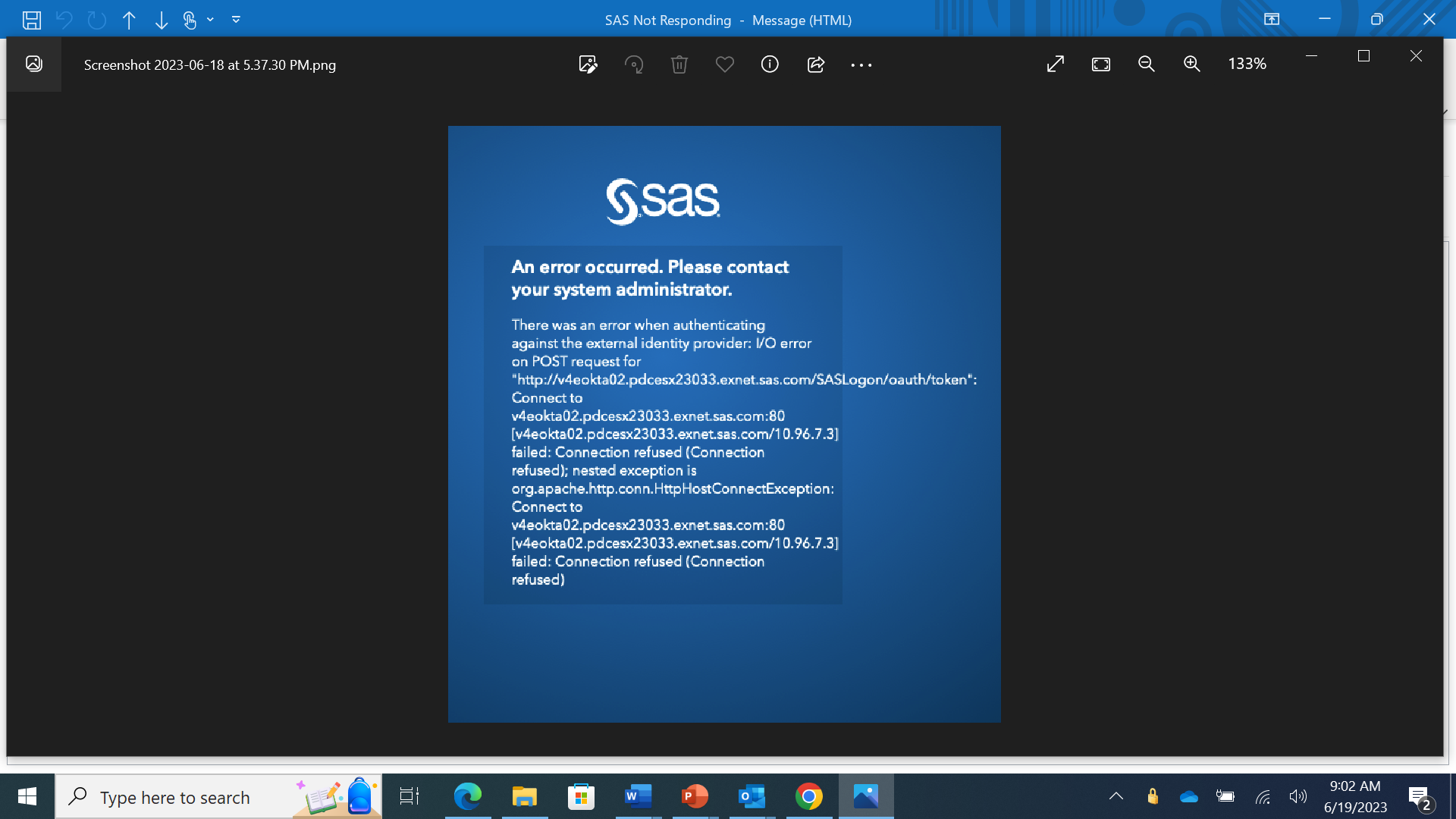Expand the Touch/Mouse mode dropdown arrow
Viewport: 1456px width, 819px height.
[x=211, y=20]
